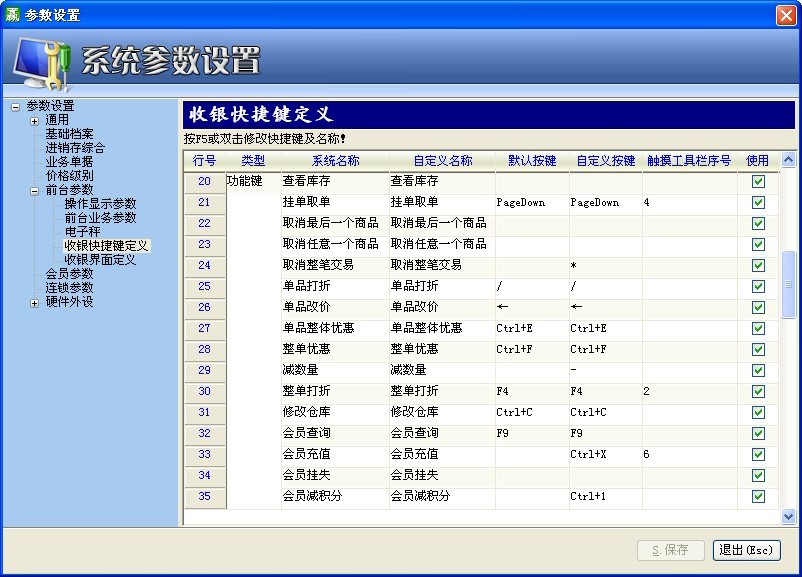The image size is (802, 577).
Task: Toggle 使用 checkbox for 取消整笔交易
Action: point(758,265)
